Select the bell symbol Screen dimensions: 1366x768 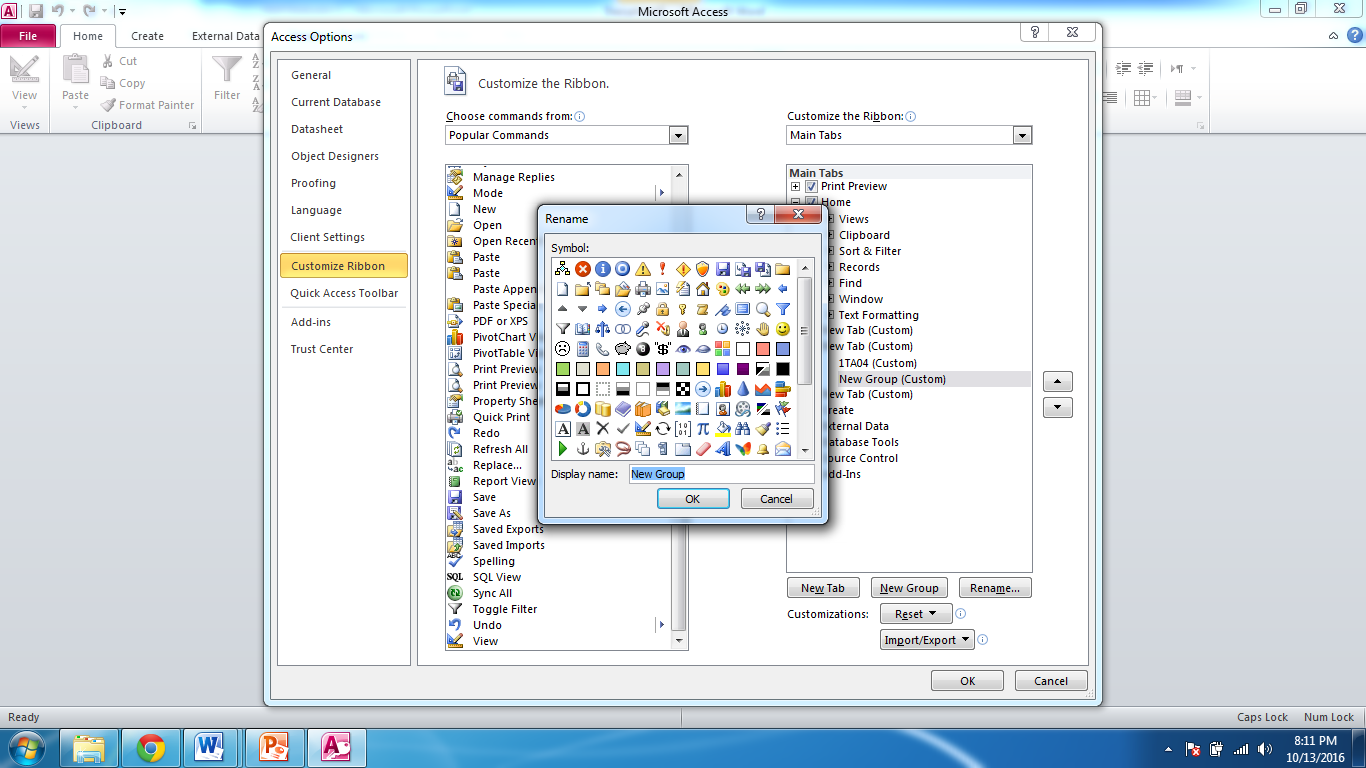pyautogui.click(x=762, y=449)
